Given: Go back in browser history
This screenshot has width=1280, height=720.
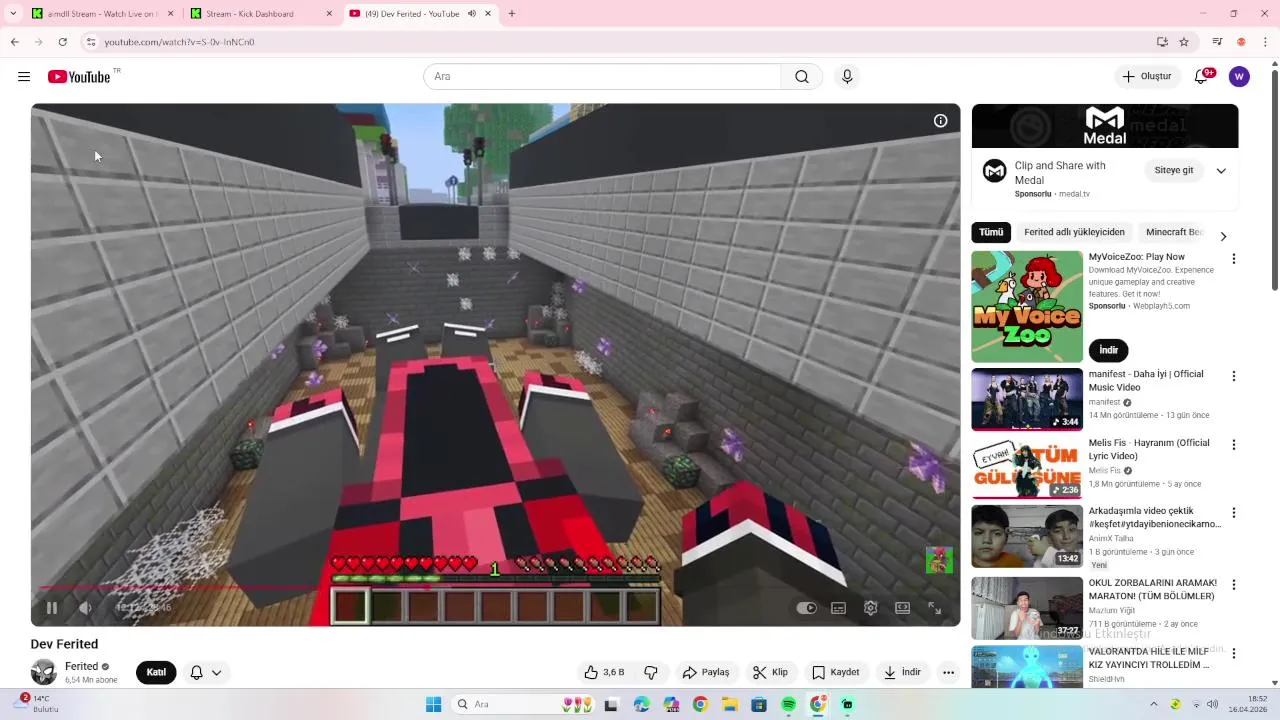Looking at the screenshot, I should [14, 42].
